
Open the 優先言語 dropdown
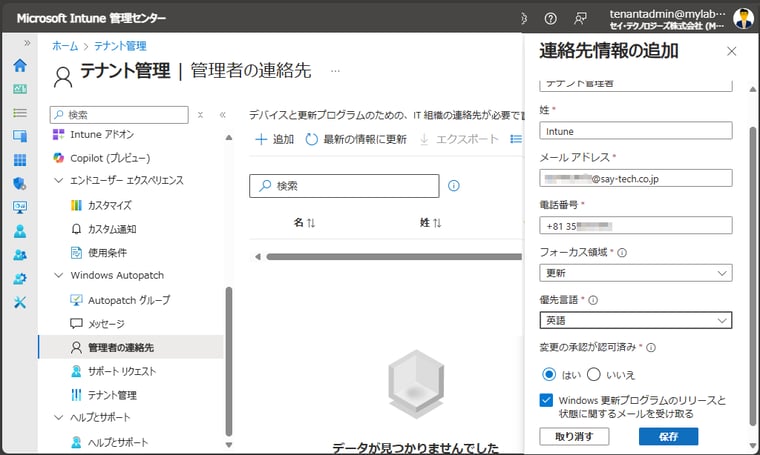(x=635, y=320)
